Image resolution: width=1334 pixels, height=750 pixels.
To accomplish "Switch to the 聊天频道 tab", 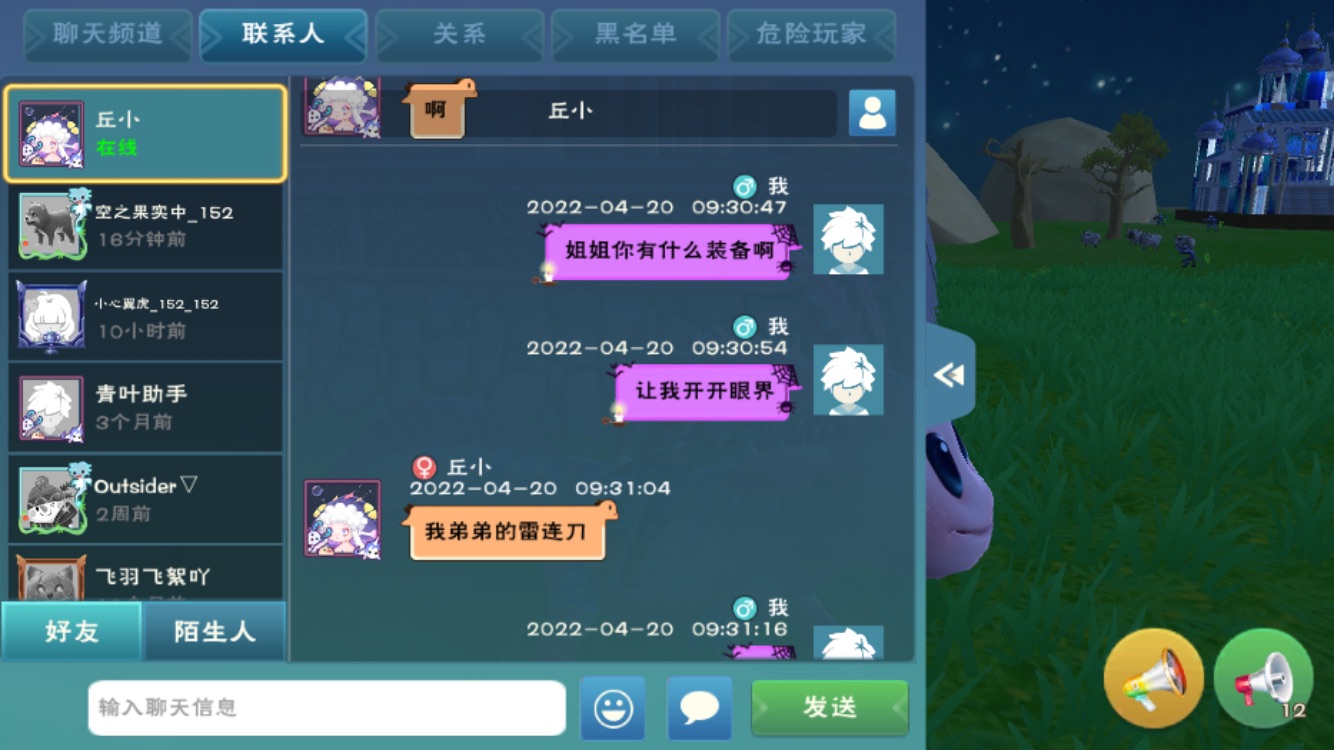I will pos(107,34).
